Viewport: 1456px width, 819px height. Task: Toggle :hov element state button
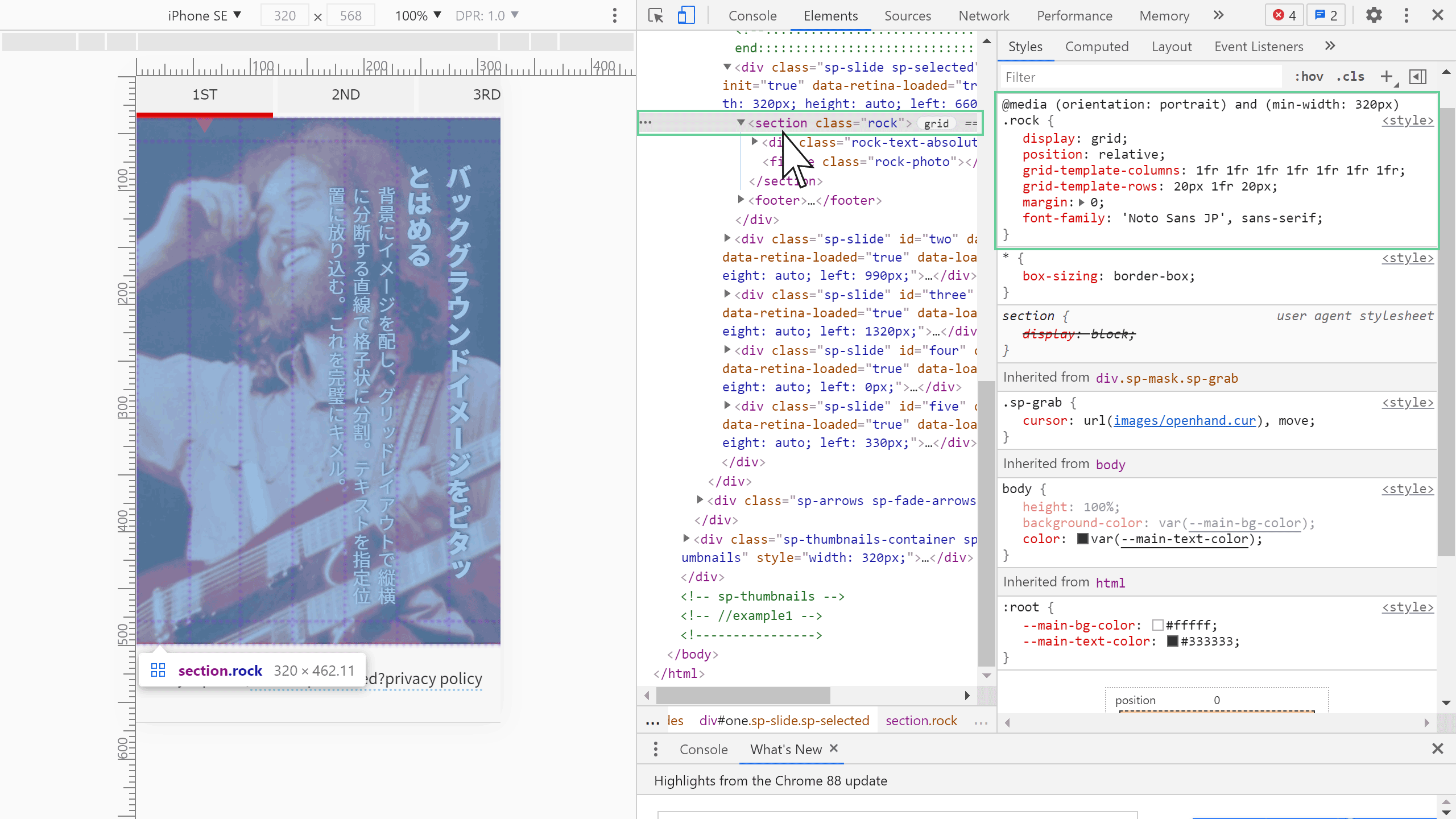pyautogui.click(x=1309, y=76)
